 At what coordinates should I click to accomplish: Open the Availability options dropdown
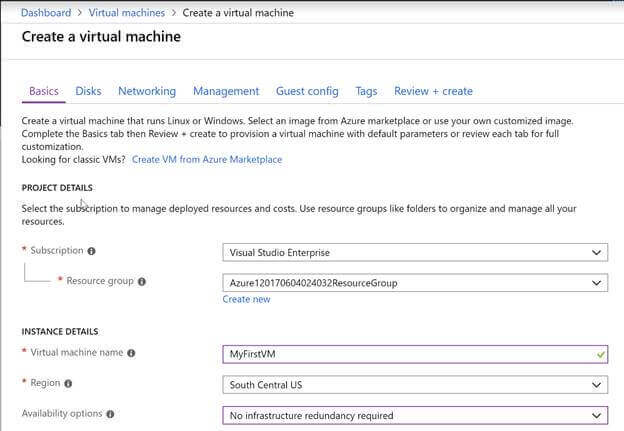415,415
